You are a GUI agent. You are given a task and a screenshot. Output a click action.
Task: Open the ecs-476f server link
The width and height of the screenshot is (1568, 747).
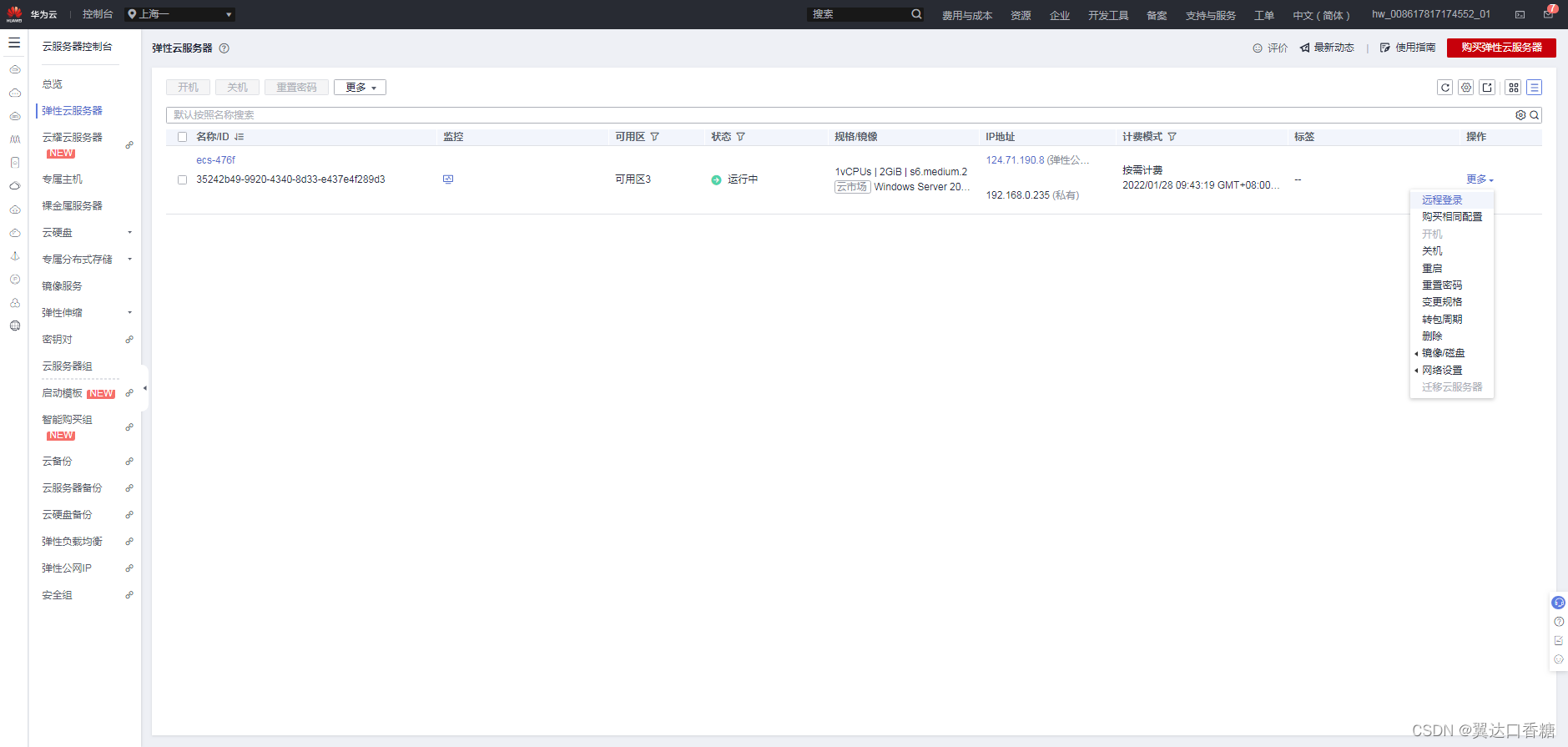tap(215, 160)
